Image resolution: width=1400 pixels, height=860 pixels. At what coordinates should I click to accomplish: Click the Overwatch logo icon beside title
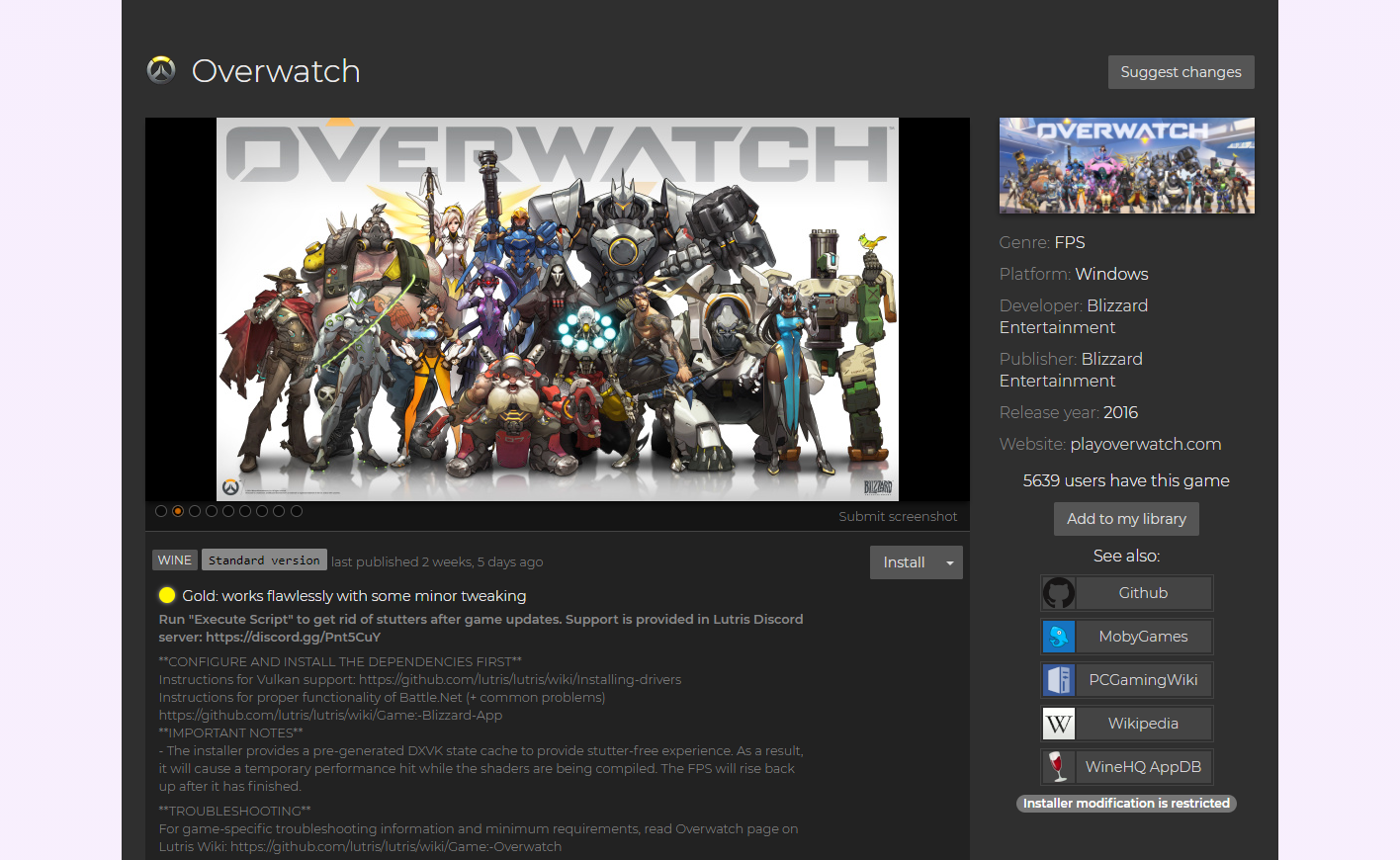pyautogui.click(x=161, y=70)
